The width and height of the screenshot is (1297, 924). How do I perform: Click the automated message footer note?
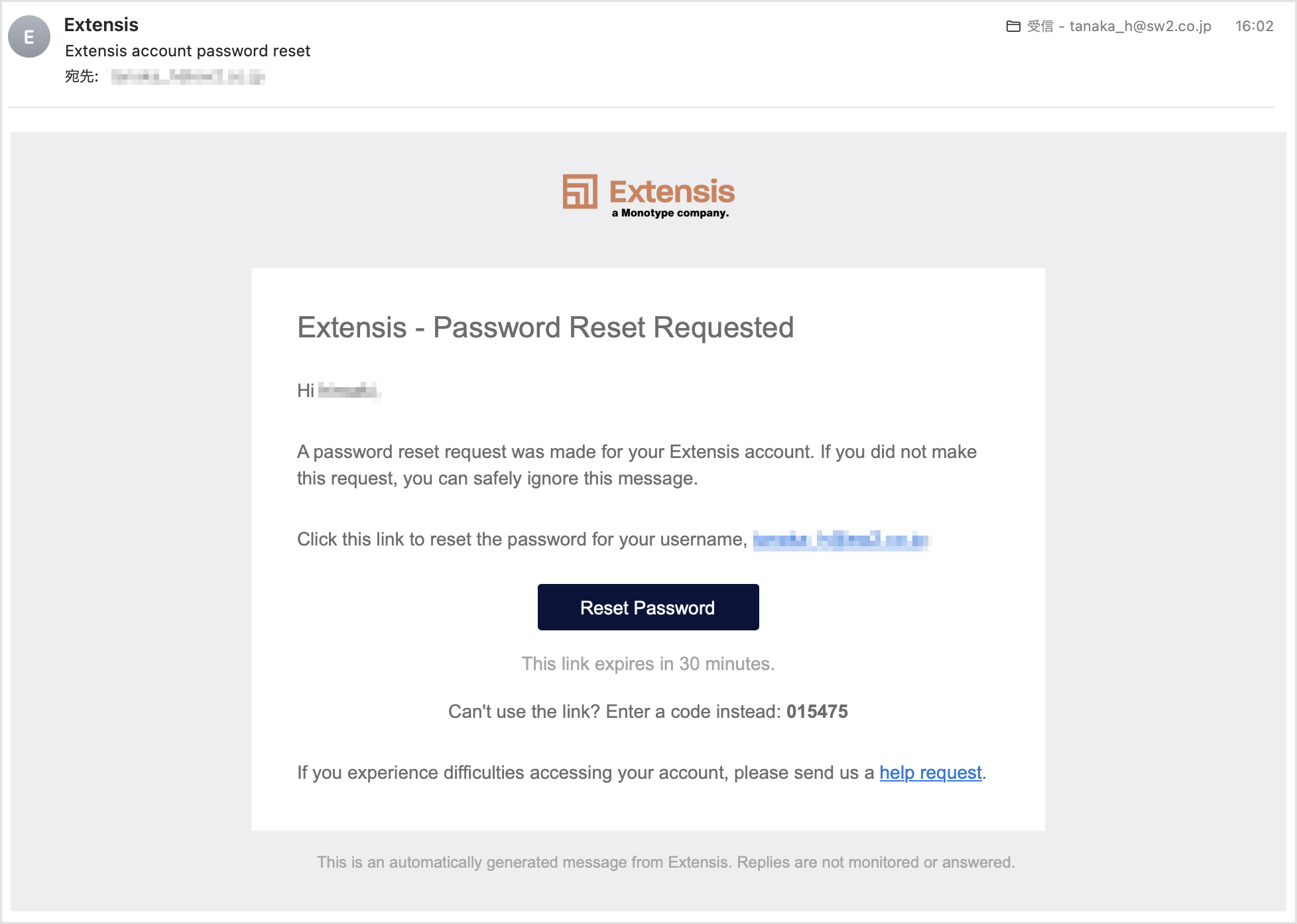[666, 862]
